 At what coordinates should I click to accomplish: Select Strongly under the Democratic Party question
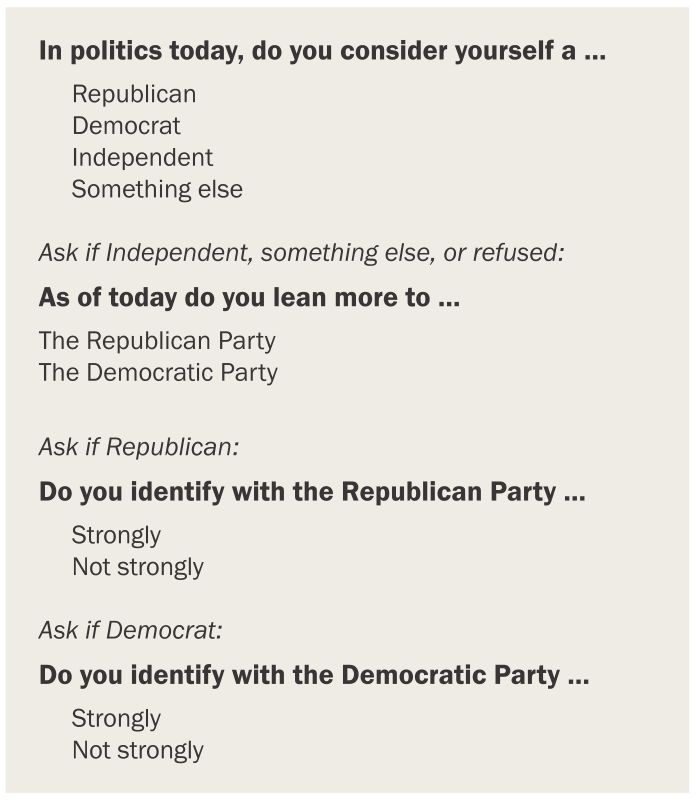pyautogui.click(x=116, y=718)
